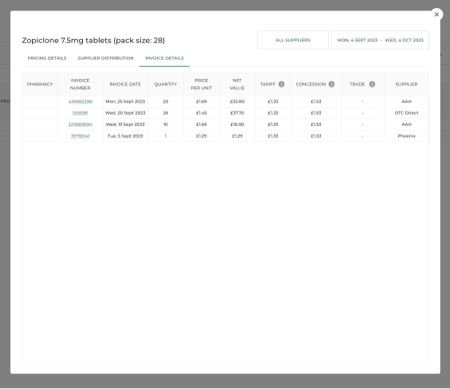Screen dimensions: 450x389
Task: Click the quantity 26 cell
Action: click(165, 113)
